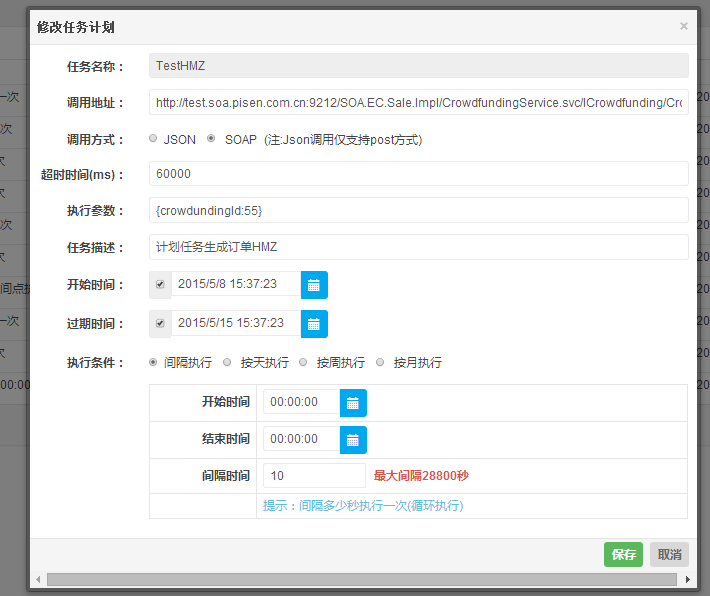Open time picker for interval 开始时间
The height and width of the screenshot is (596, 710).
[353, 403]
